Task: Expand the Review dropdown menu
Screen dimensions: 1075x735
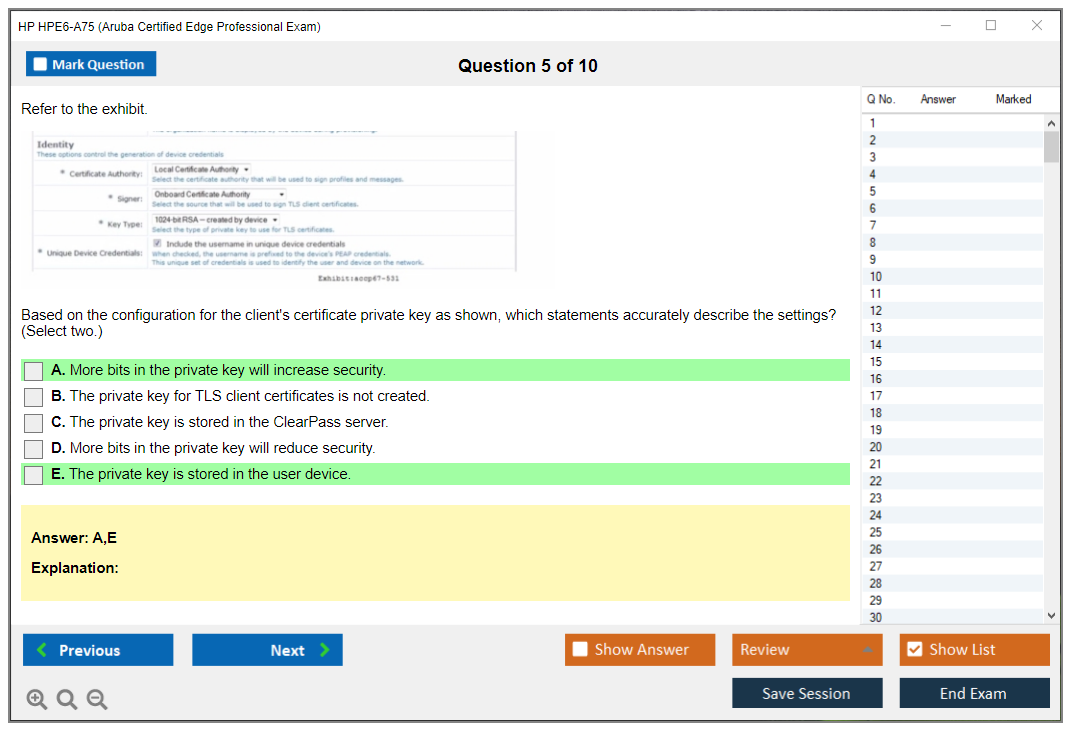Action: click(x=866, y=650)
